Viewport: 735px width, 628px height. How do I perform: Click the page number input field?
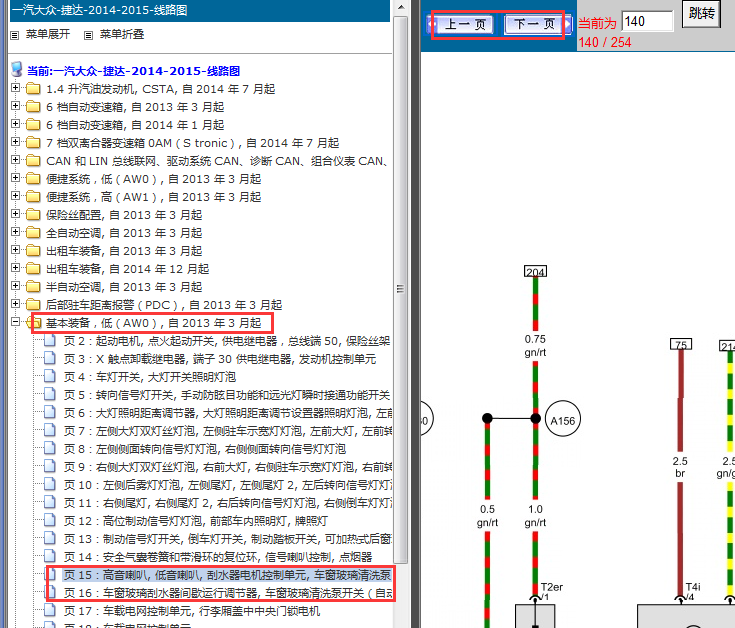[647, 21]
